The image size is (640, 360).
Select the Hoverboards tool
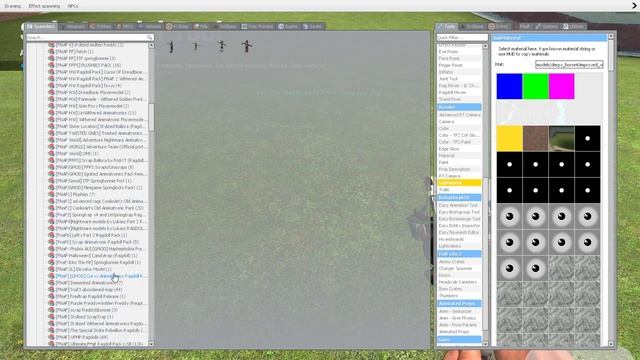click(459, 239)
